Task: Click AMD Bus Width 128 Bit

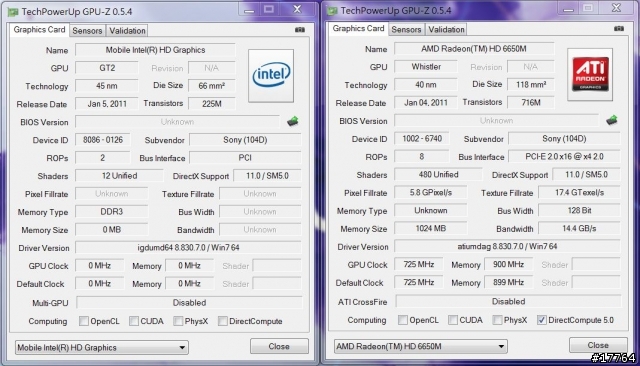Action: (x=580, y=211)
